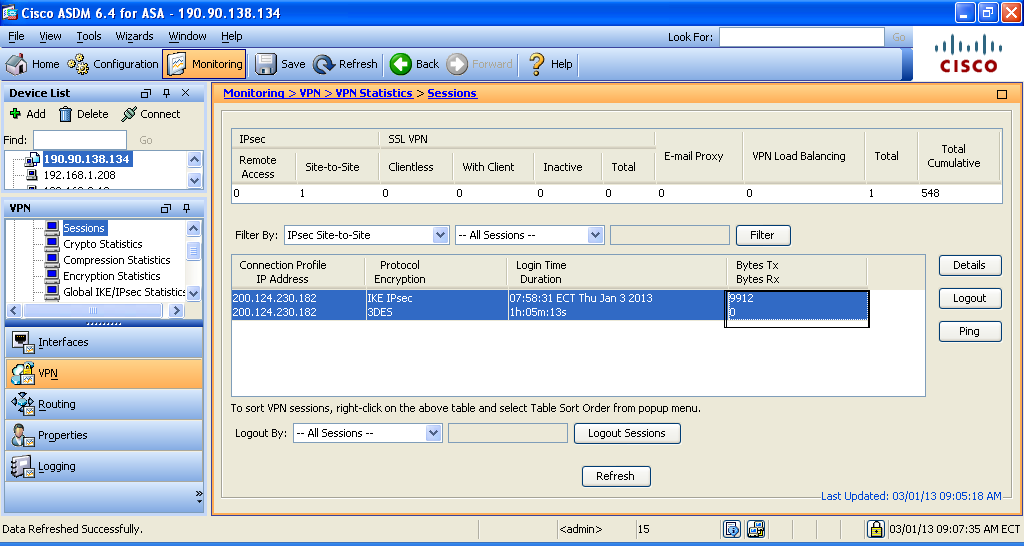Open Configuration view from toolbar
The image size is (1024, 546).
[114, 64]
